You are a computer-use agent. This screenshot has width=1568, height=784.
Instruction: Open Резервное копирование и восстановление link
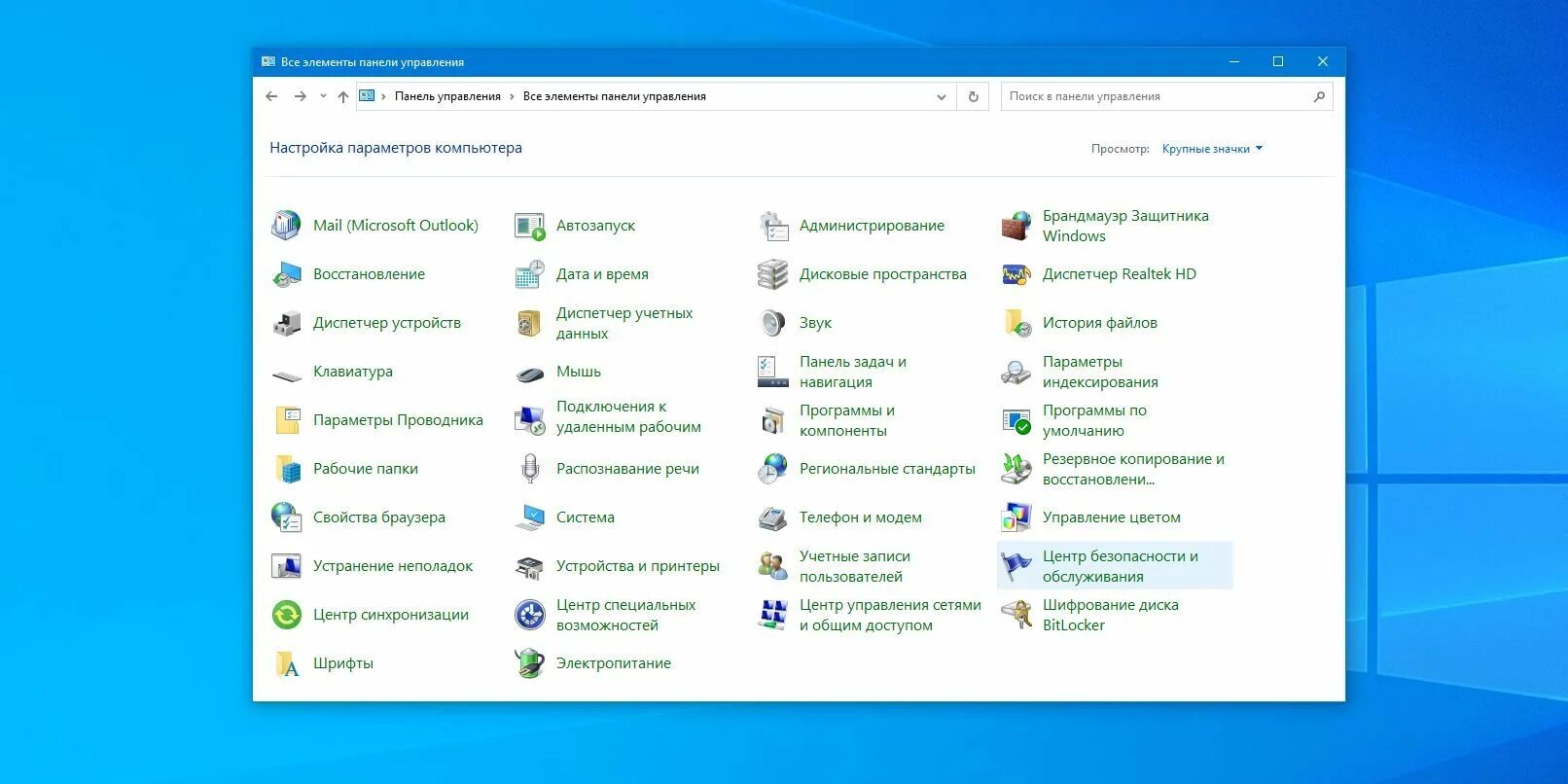point(1133,469)
